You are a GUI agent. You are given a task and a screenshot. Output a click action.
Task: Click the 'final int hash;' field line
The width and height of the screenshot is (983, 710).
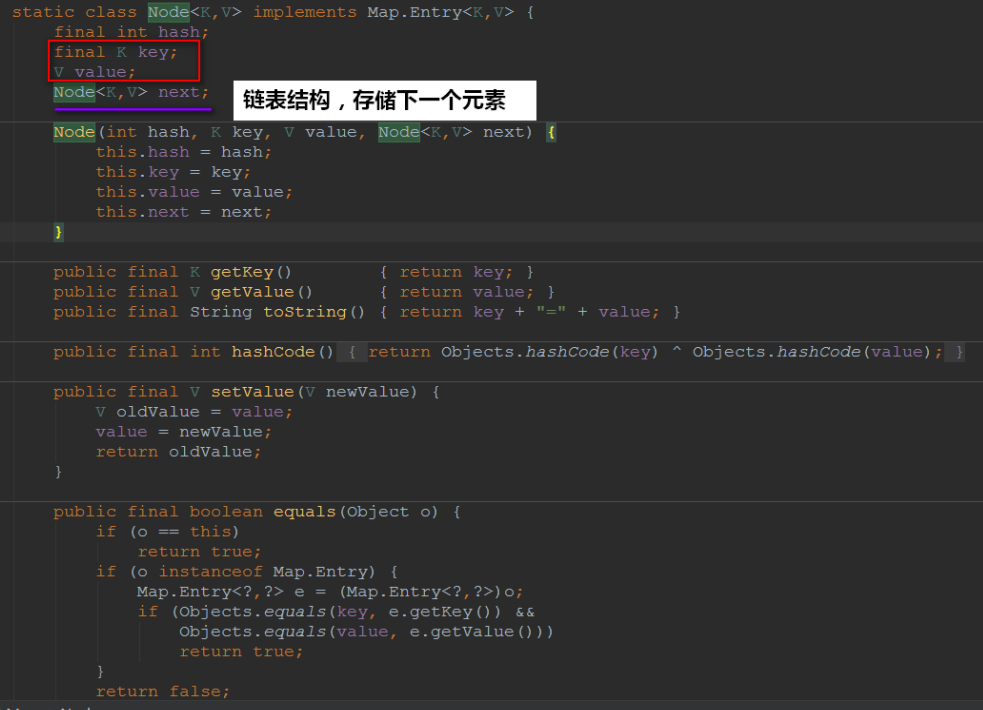[x=131, y=32]
